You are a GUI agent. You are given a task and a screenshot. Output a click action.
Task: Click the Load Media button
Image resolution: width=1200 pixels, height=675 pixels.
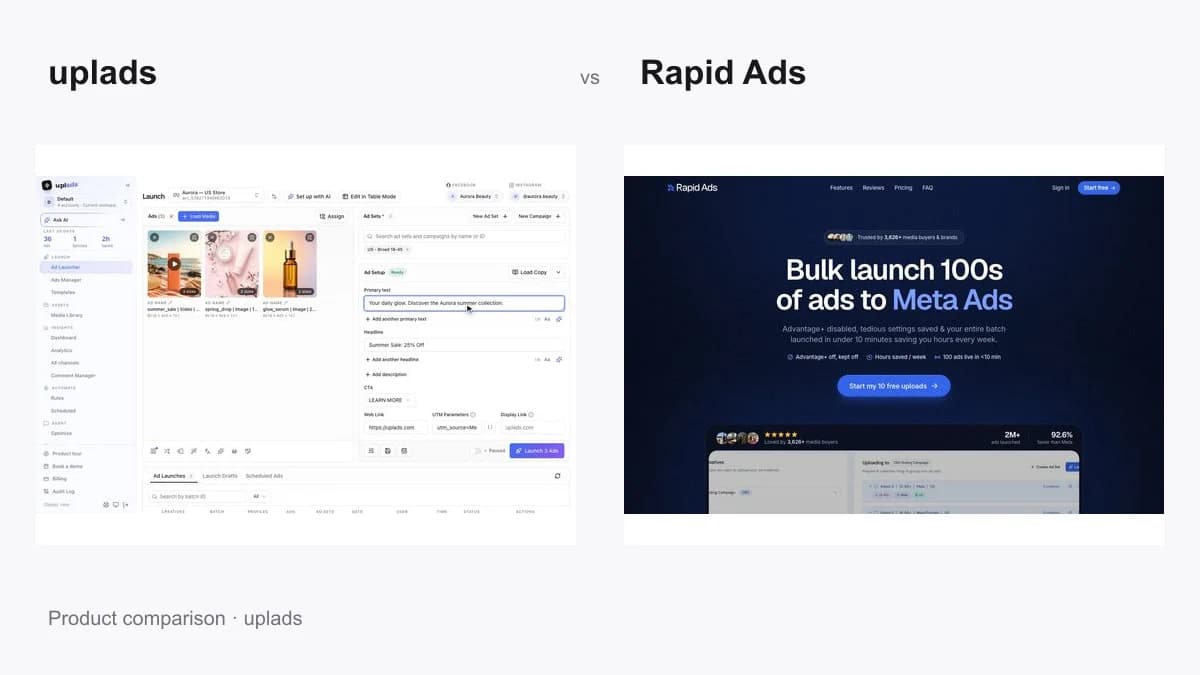199,216
